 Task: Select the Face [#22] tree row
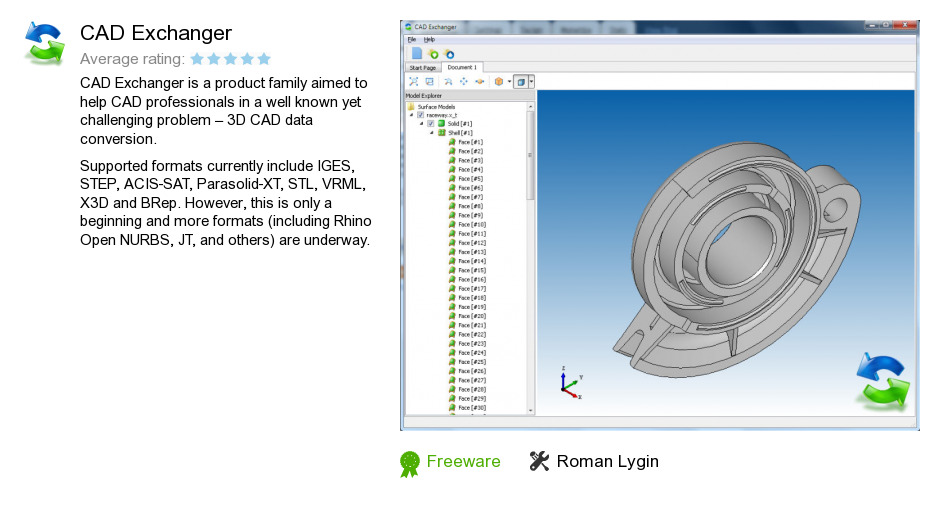tap(467, 334)
